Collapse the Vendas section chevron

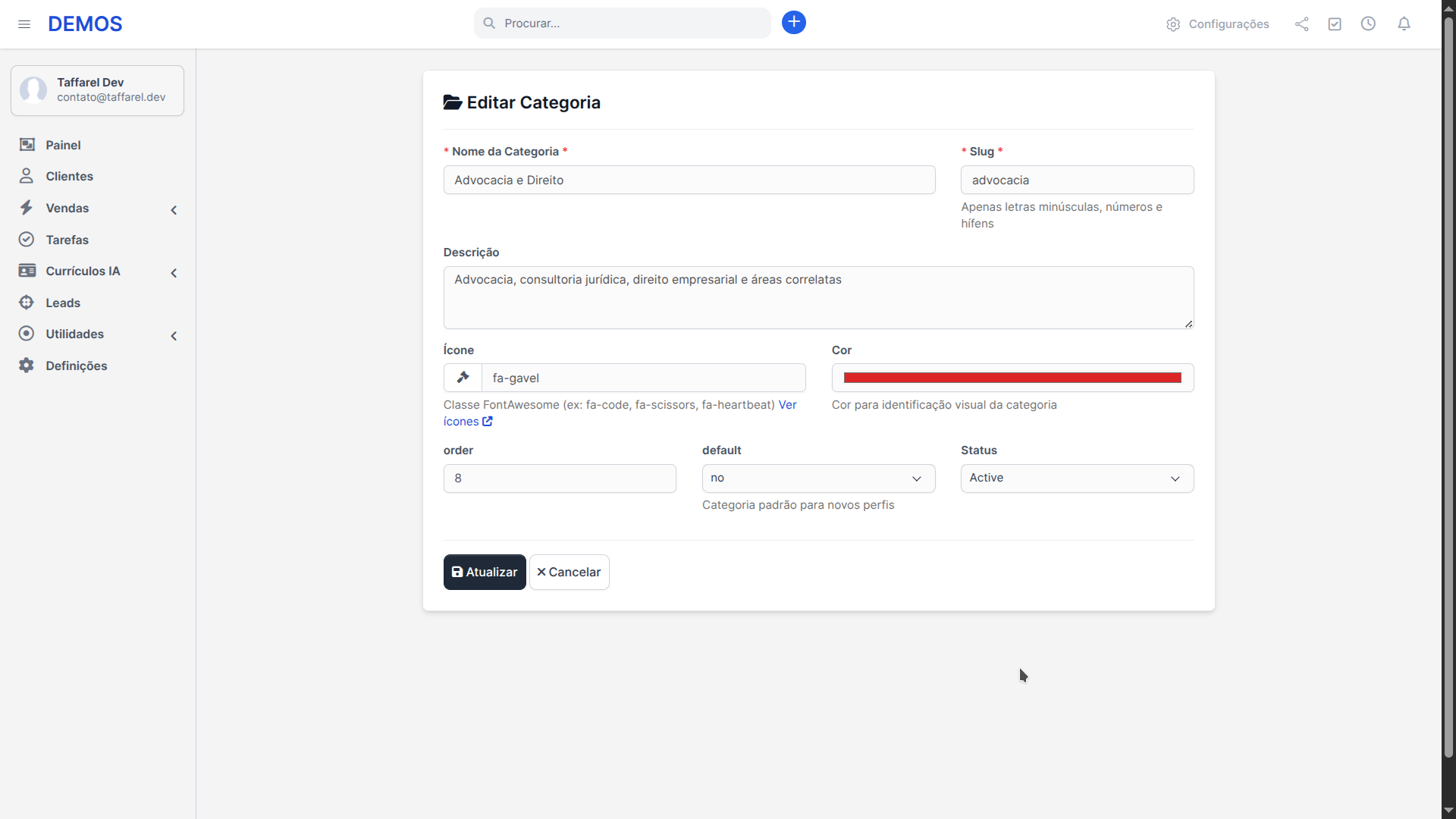click(x=174, y=209)
